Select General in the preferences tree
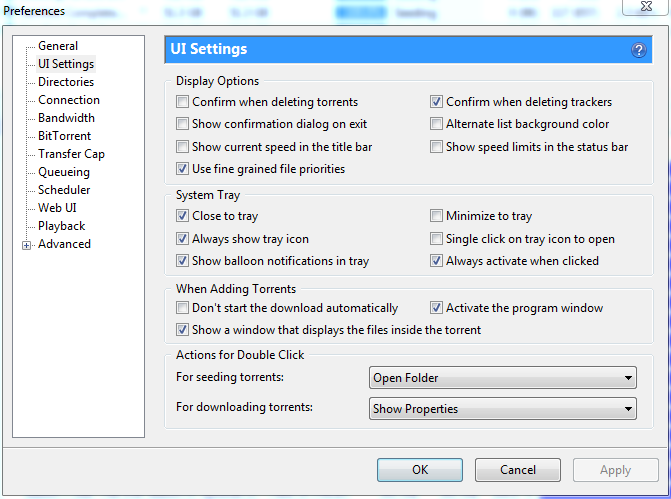This screenshot has width=671, height=499. click(x=58, y=46)
